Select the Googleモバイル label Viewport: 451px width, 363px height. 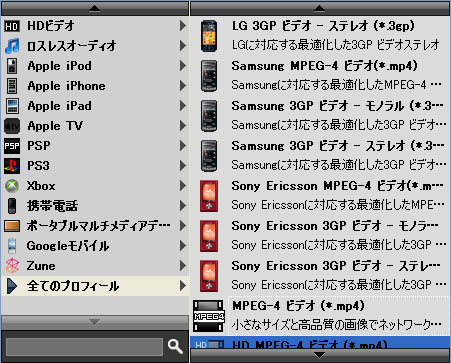click(x=68, y=246)
